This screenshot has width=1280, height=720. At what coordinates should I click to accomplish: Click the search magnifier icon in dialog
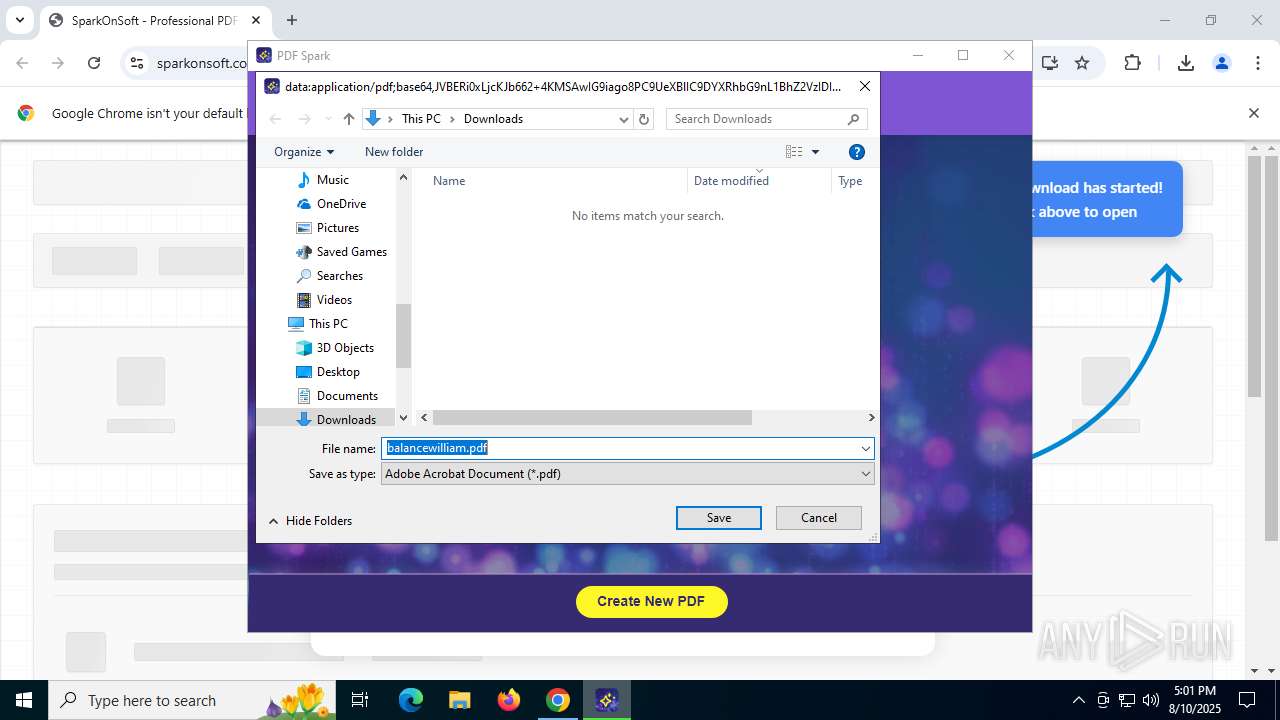[x=853, y=119]
